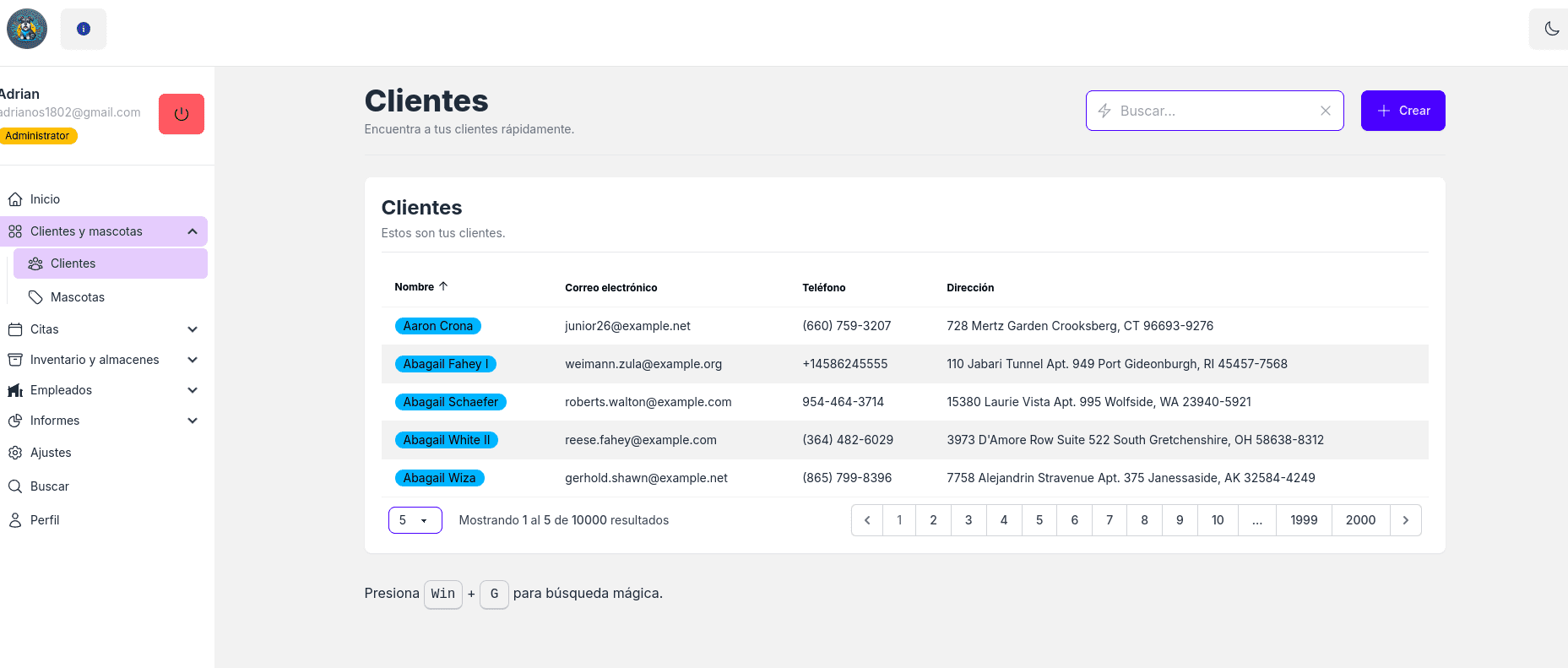Expand the Empleados menu chevron
Viewport: 1568px width, 668px height.
pos(193,390)
